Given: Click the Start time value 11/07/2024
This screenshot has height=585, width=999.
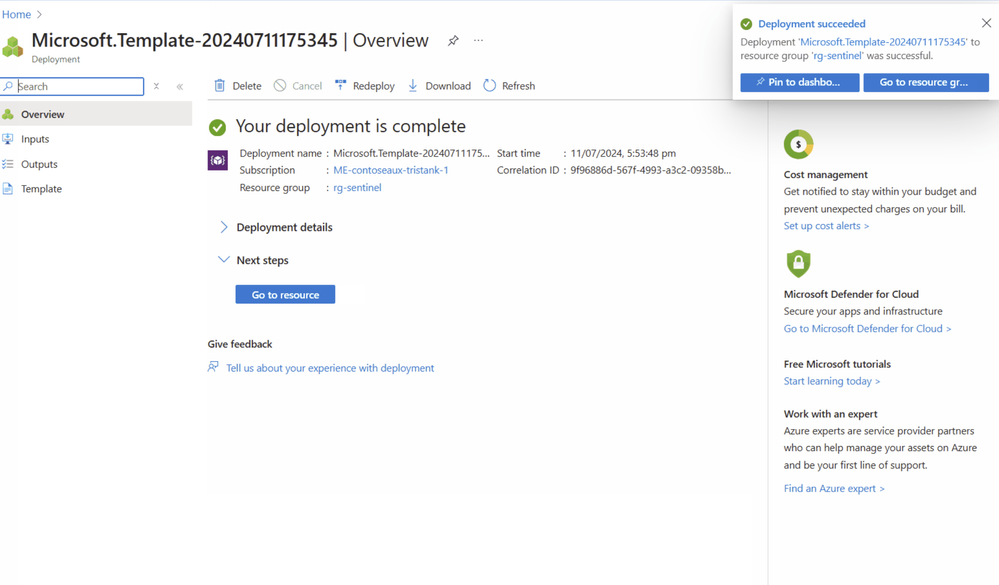Looking at the screenshot, I should click(x=623, y=153).
